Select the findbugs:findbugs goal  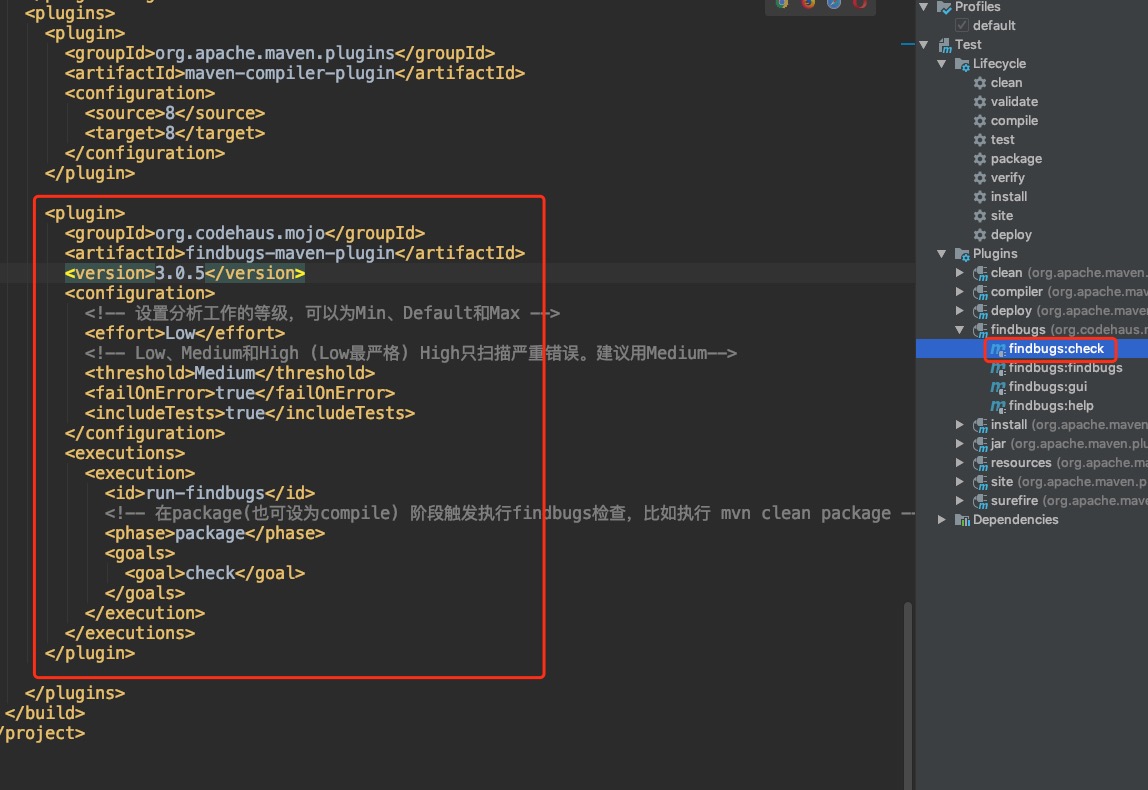coord(1065,368)
